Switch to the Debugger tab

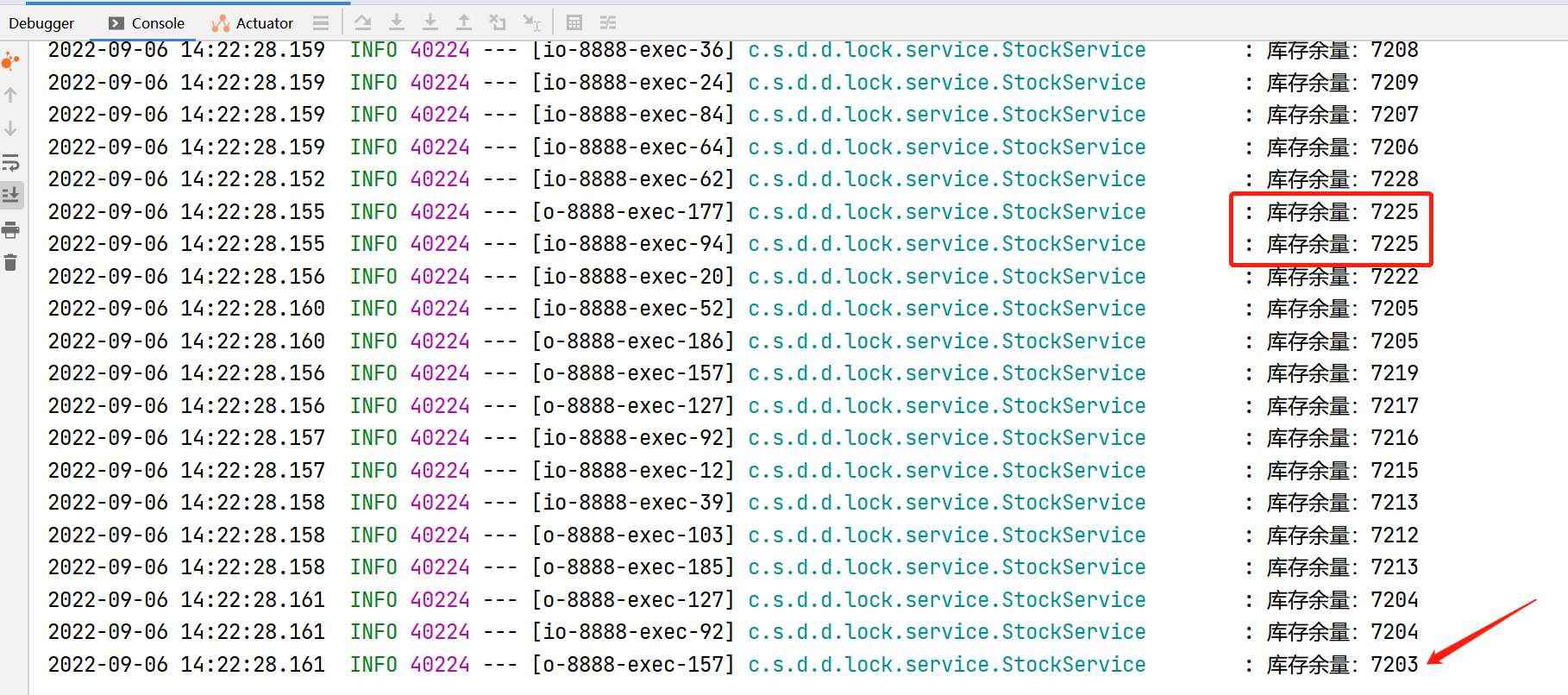[x=41, y=23]
